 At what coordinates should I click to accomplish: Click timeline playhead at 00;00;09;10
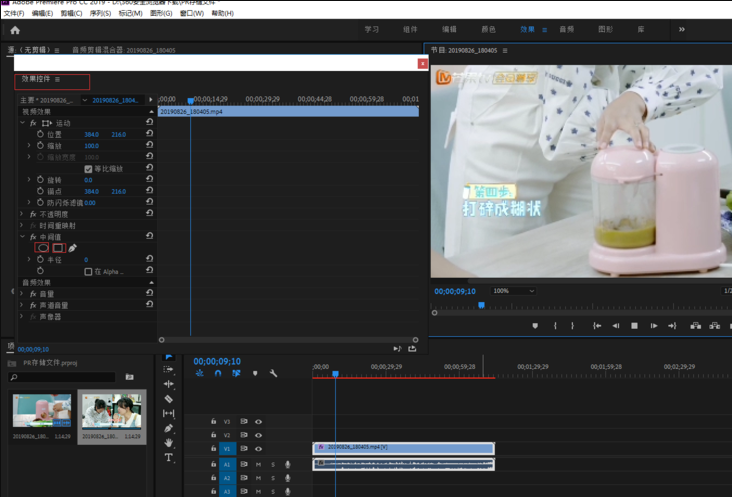(335, 374)
